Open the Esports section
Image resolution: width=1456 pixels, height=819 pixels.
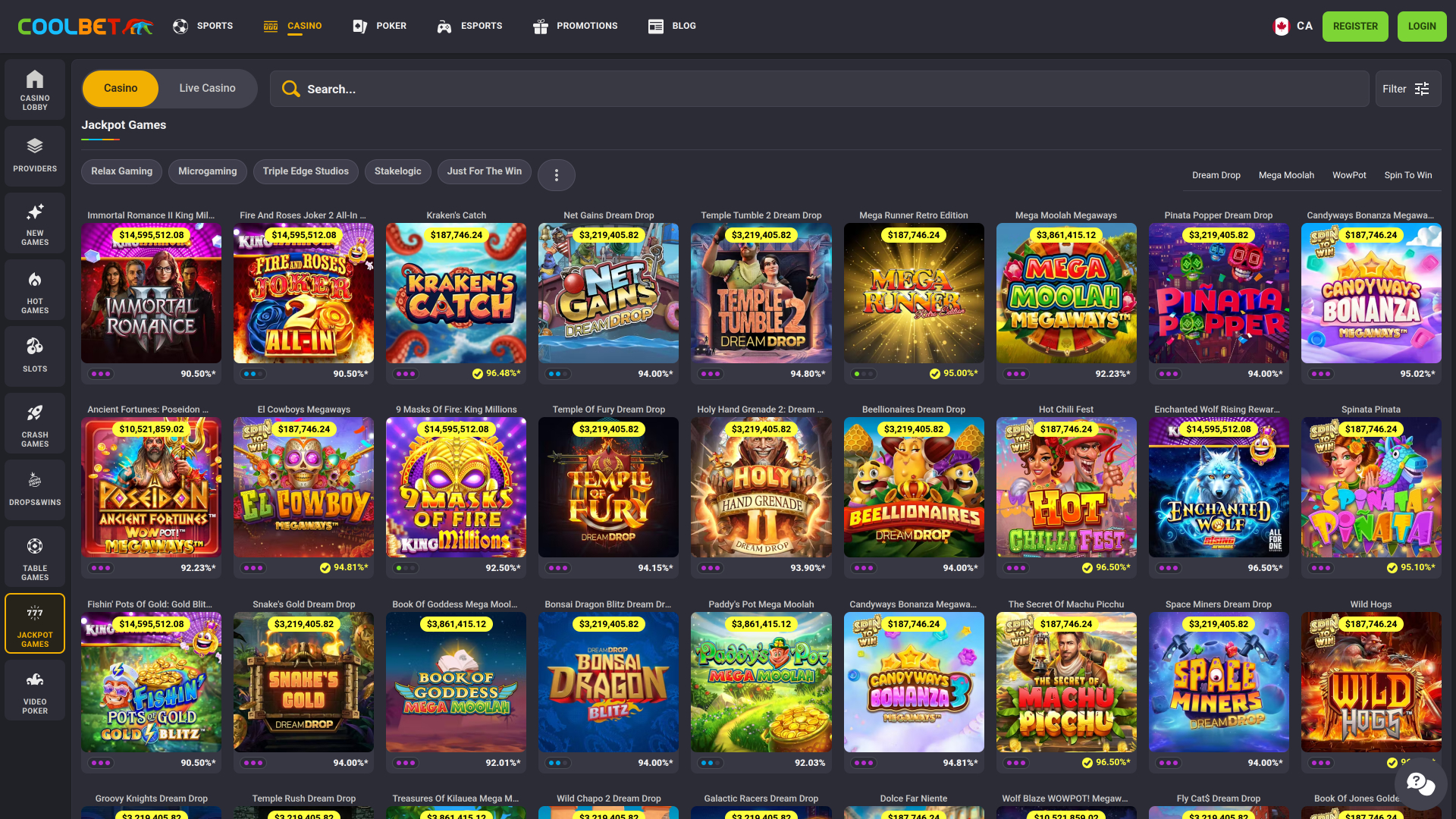pyautogui.click(x=469, y=25)
